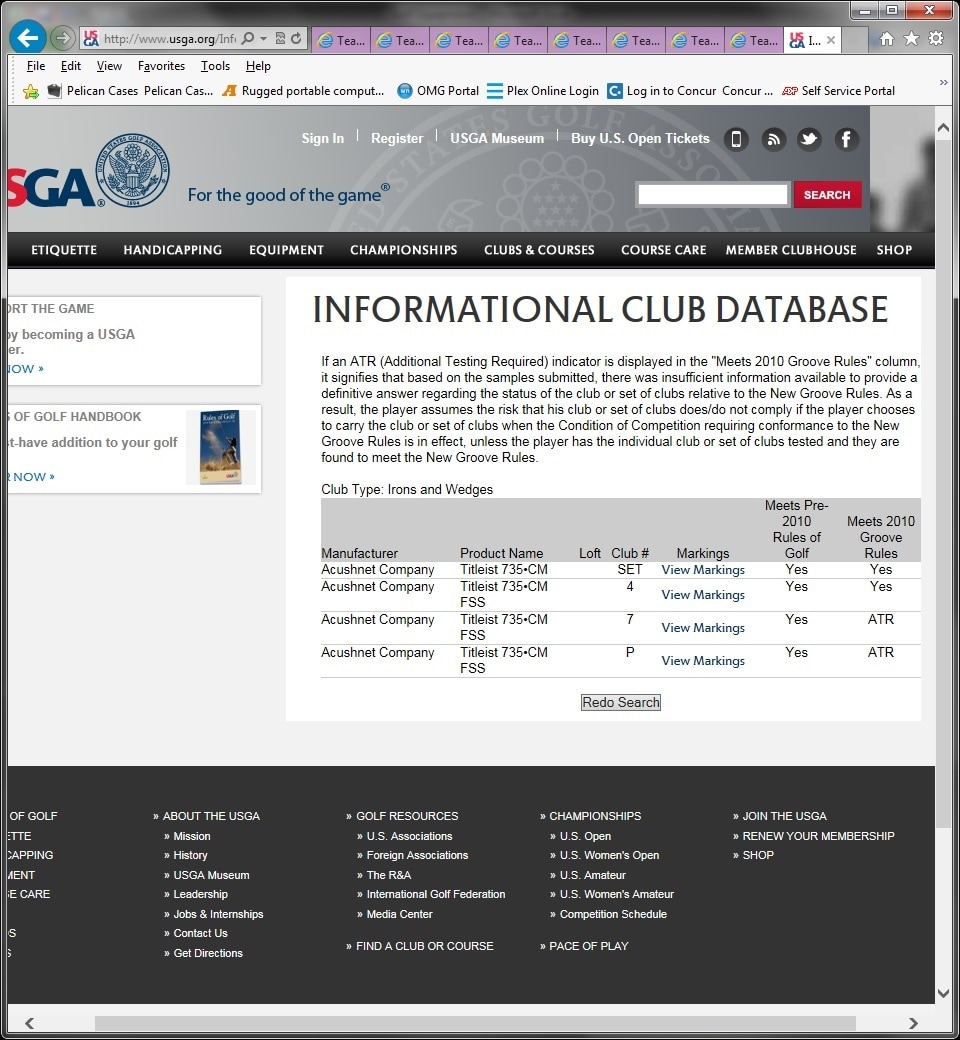Viewport: 960px width, 1040px height.
Task: Open the Favorites star icon
Action: tap(911, 39)
